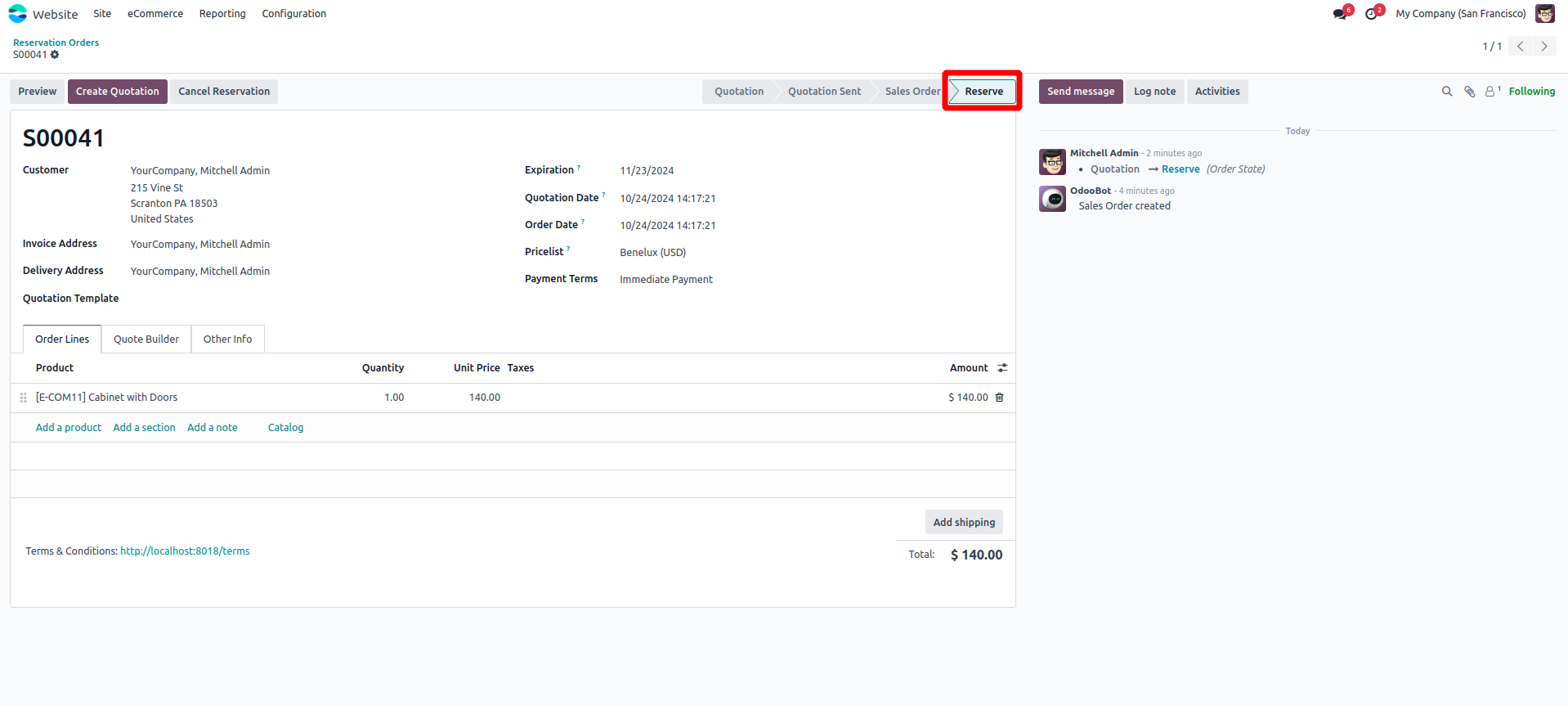The height and width of the screenshot is (706, 1568).
Task: Click unit price 140.00 cell
Action: (x=484, y=398)
